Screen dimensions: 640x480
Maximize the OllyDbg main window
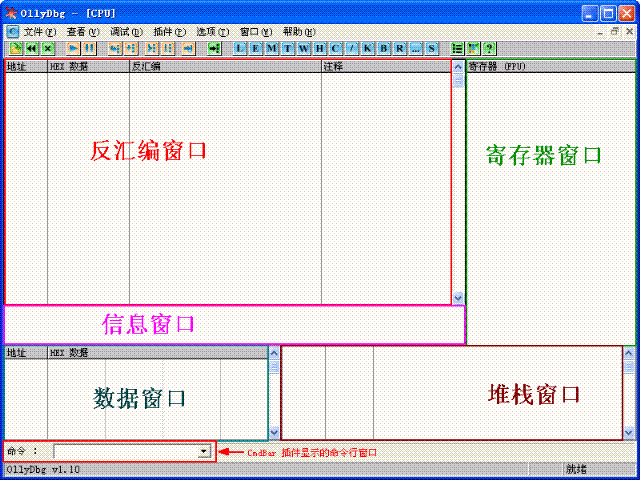[x=608, y=14]
